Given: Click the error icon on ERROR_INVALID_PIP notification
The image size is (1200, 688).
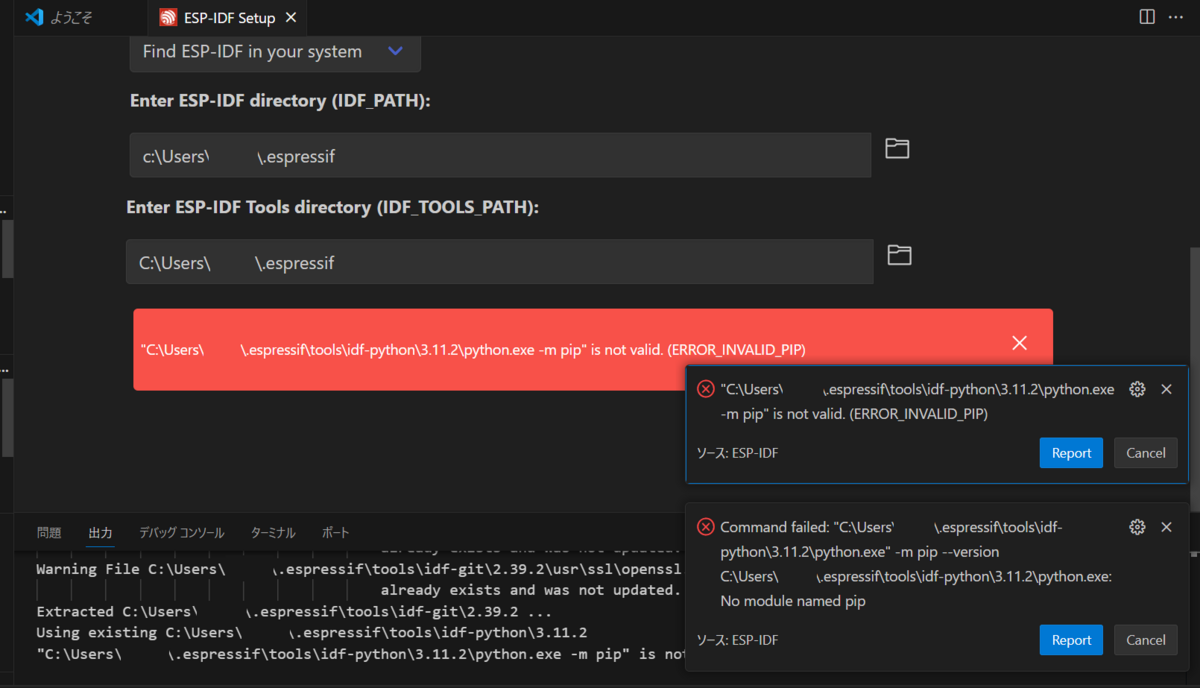Looking at the screenshot, I should (x=705, y=389).
